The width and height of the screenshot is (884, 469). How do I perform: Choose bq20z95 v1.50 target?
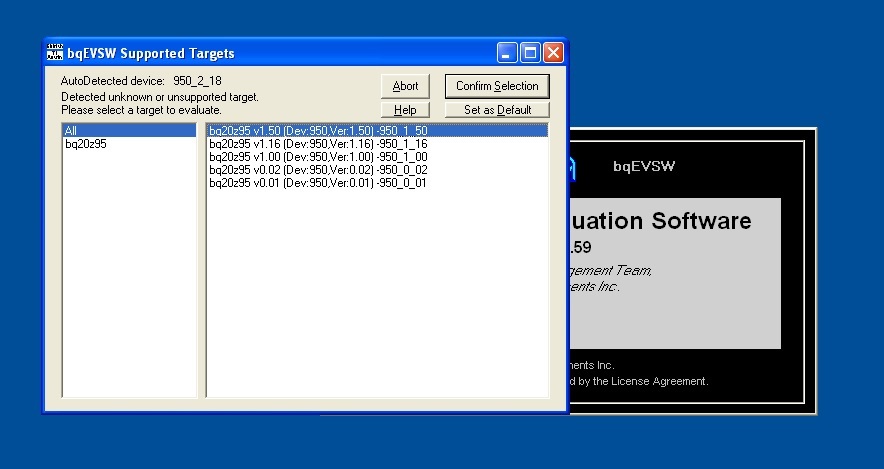point(377,131)
